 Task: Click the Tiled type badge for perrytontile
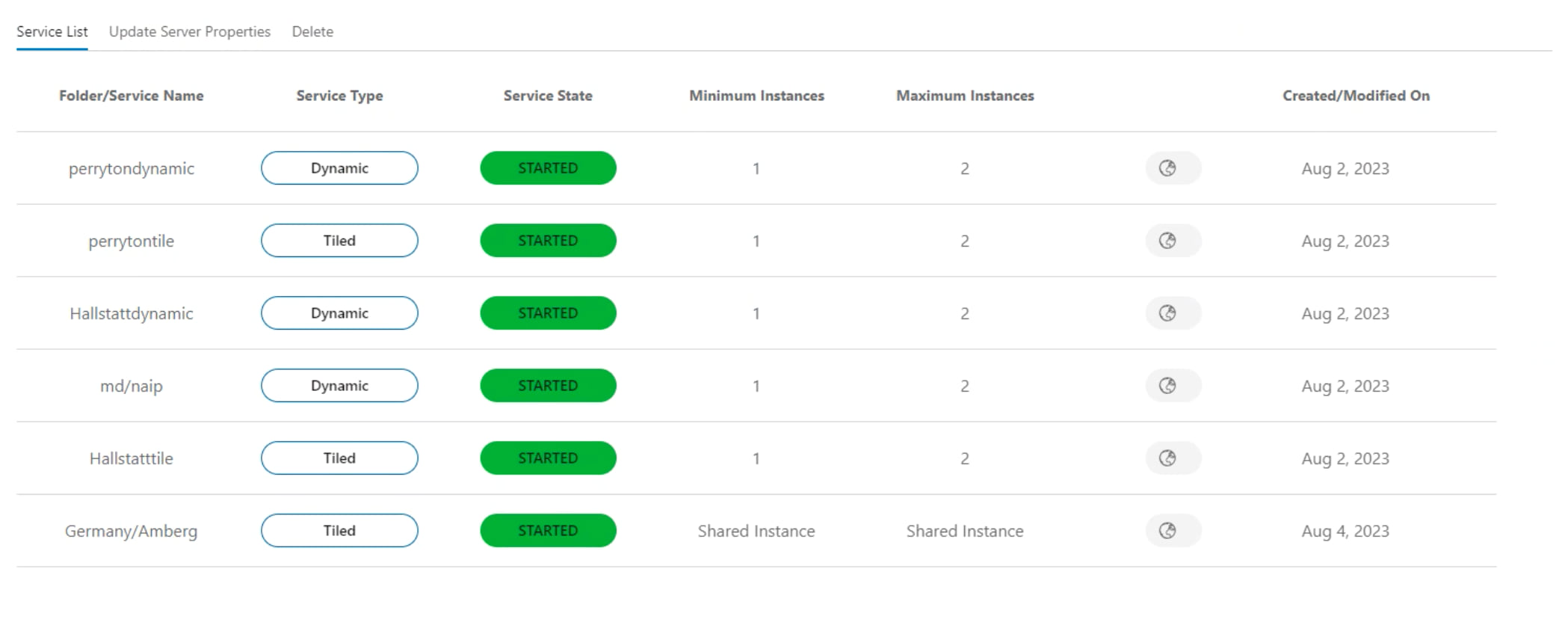click(x=339, y=241)
